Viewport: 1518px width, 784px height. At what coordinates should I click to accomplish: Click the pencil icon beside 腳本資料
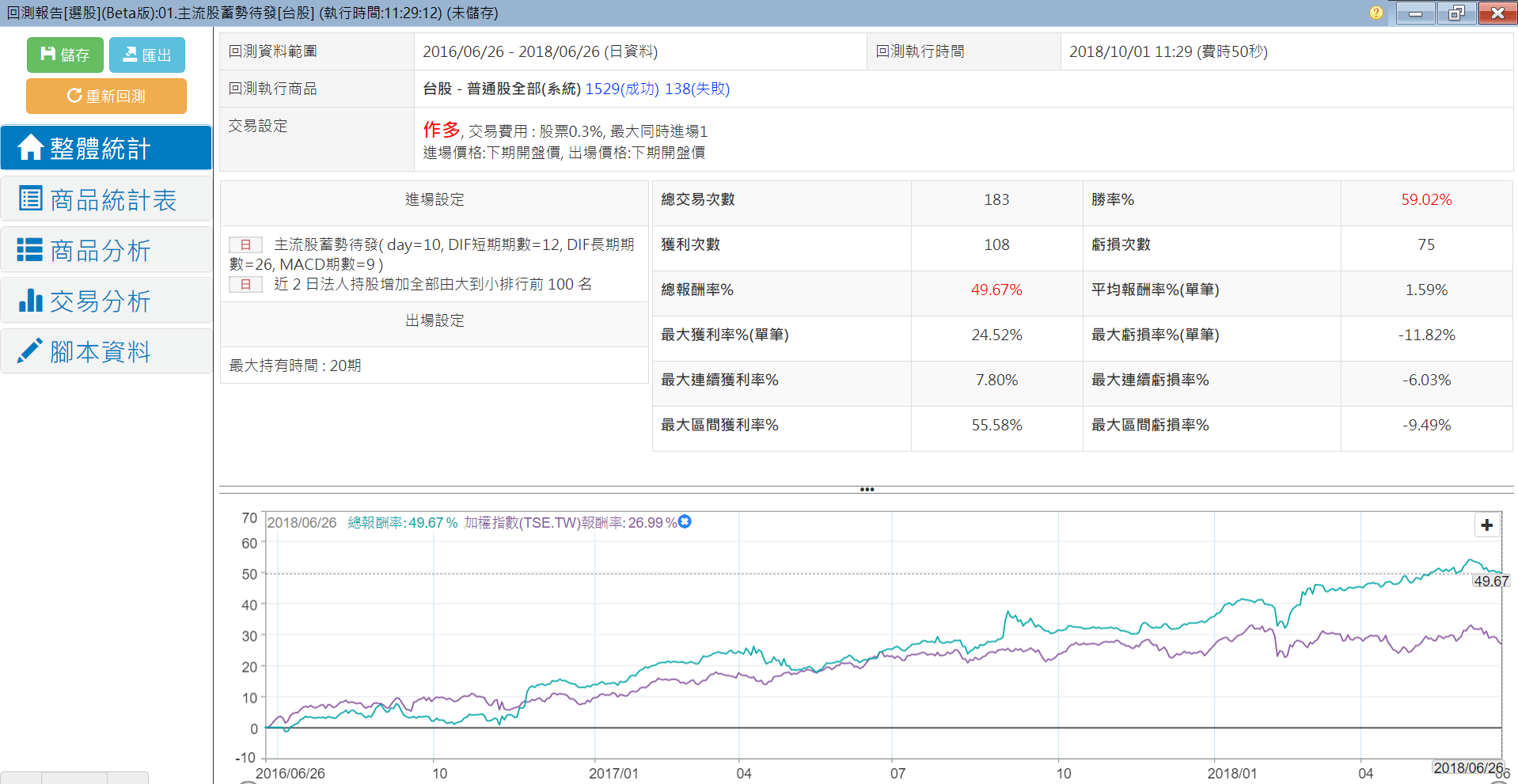30,351
